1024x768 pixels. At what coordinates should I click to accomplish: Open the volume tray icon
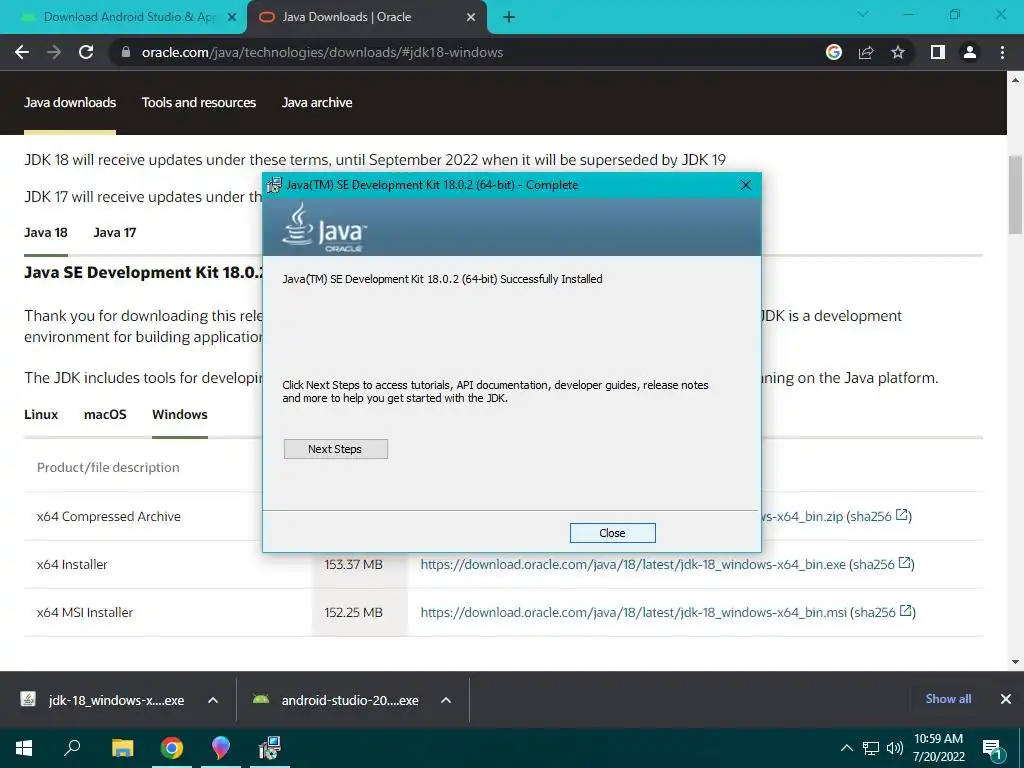[x=894, y=748]
